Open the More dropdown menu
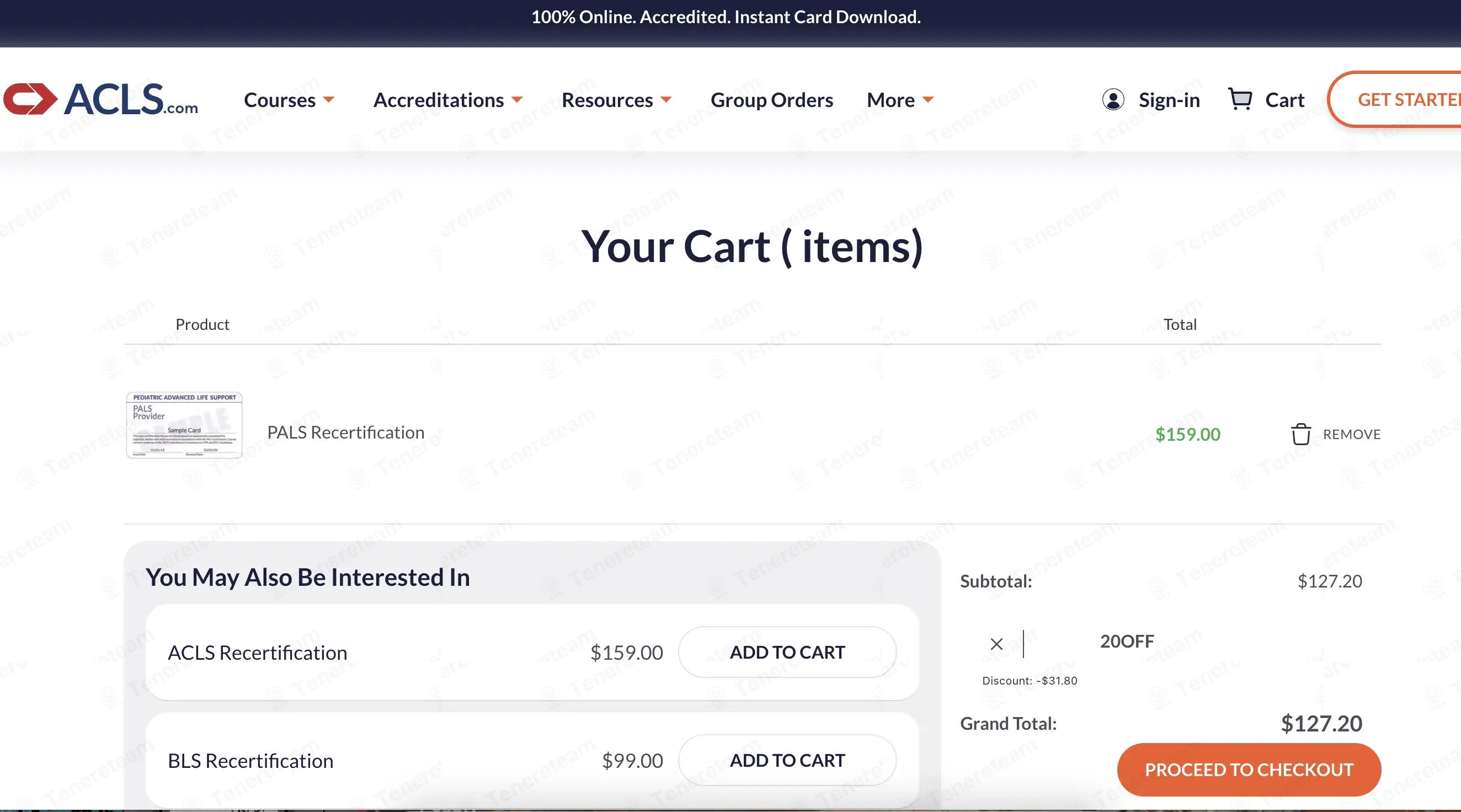The width and height of the screenshot is (1461, 812). tap(900, 100)
